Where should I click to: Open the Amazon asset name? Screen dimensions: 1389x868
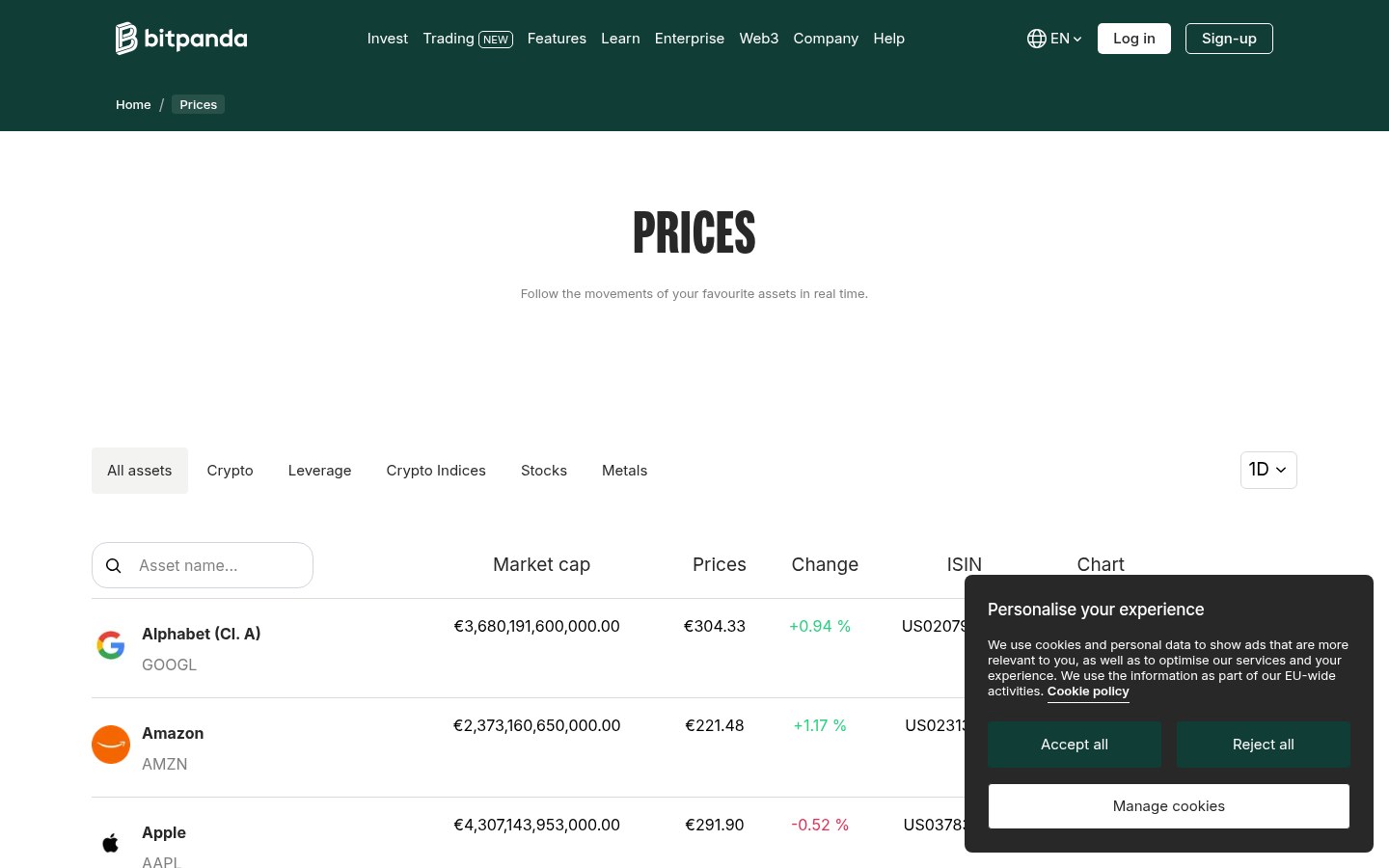173,733
